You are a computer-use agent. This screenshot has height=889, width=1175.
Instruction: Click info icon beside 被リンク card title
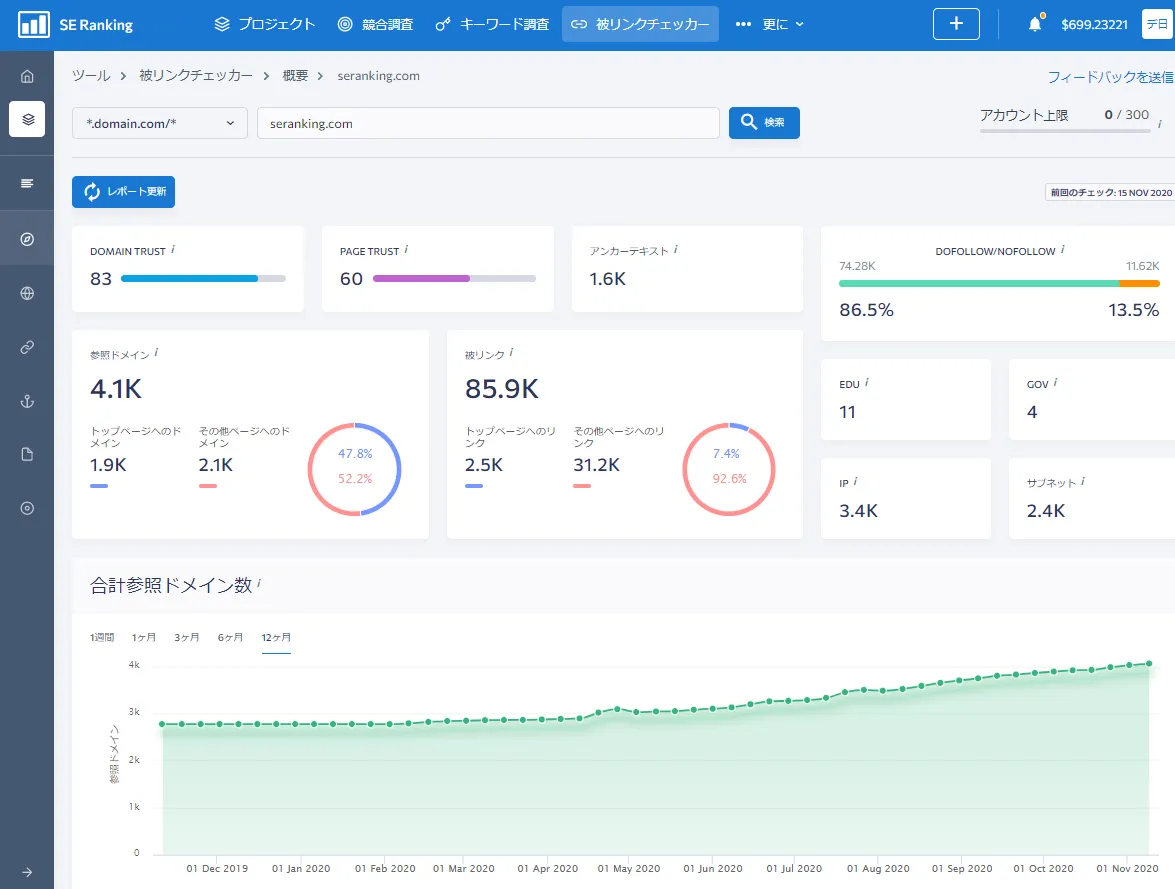click(511, 352)
